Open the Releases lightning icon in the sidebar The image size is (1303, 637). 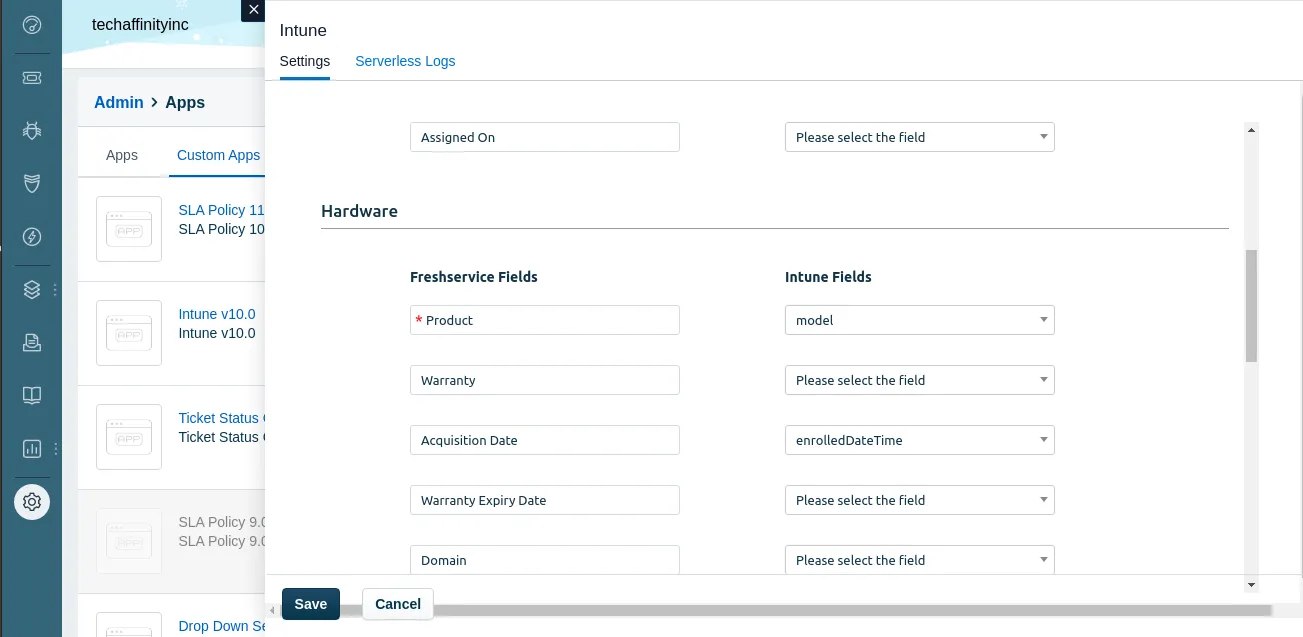pos(31,237)
